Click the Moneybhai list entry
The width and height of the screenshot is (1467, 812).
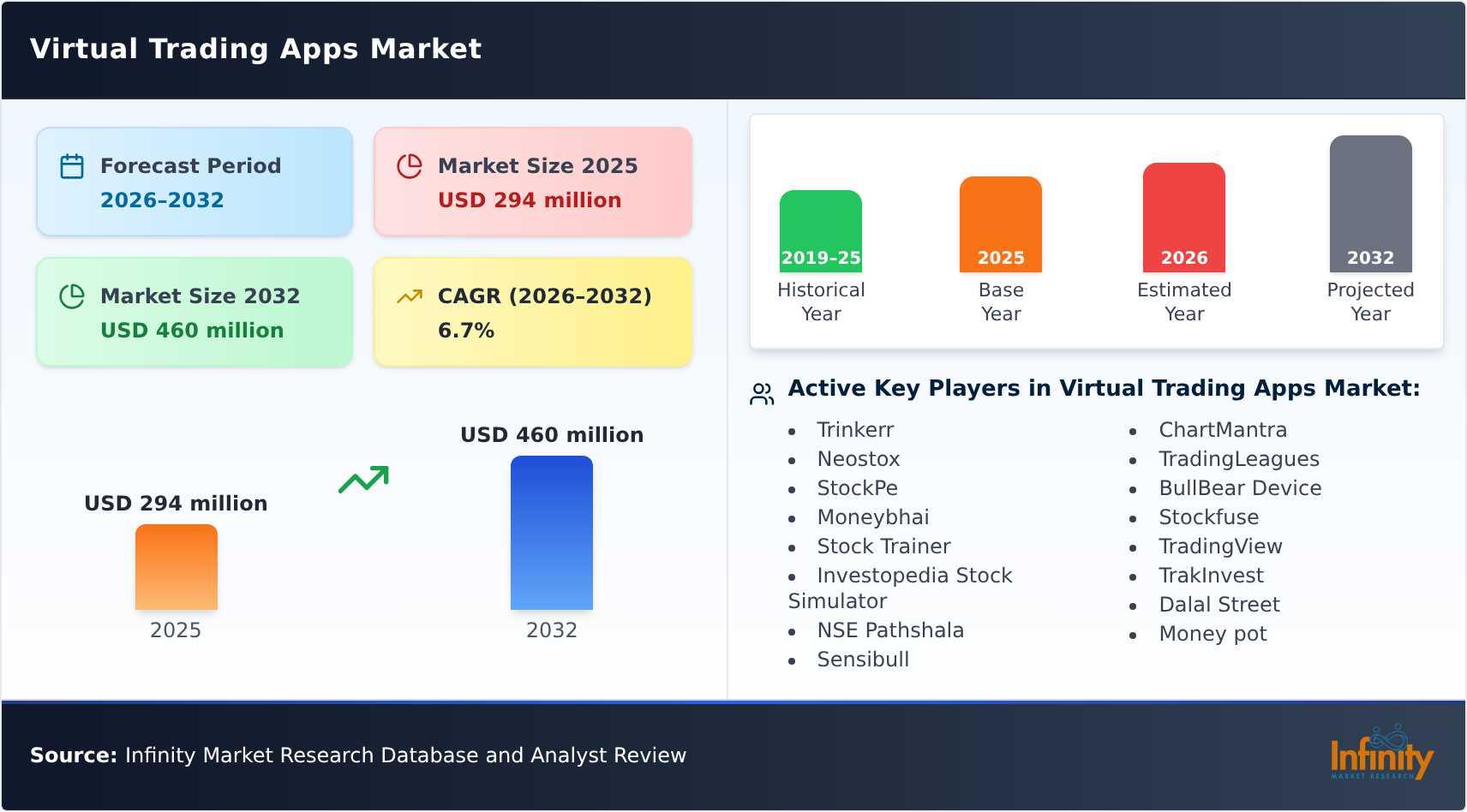coord(873,517)
